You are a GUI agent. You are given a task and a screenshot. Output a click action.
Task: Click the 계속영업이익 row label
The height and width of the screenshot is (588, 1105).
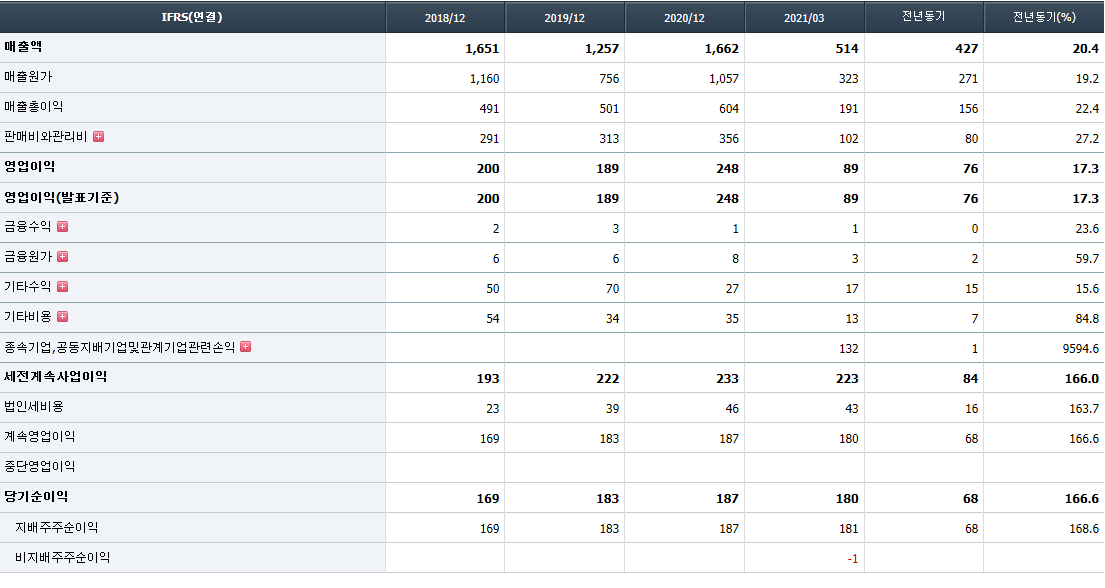[x=39, y=436]
